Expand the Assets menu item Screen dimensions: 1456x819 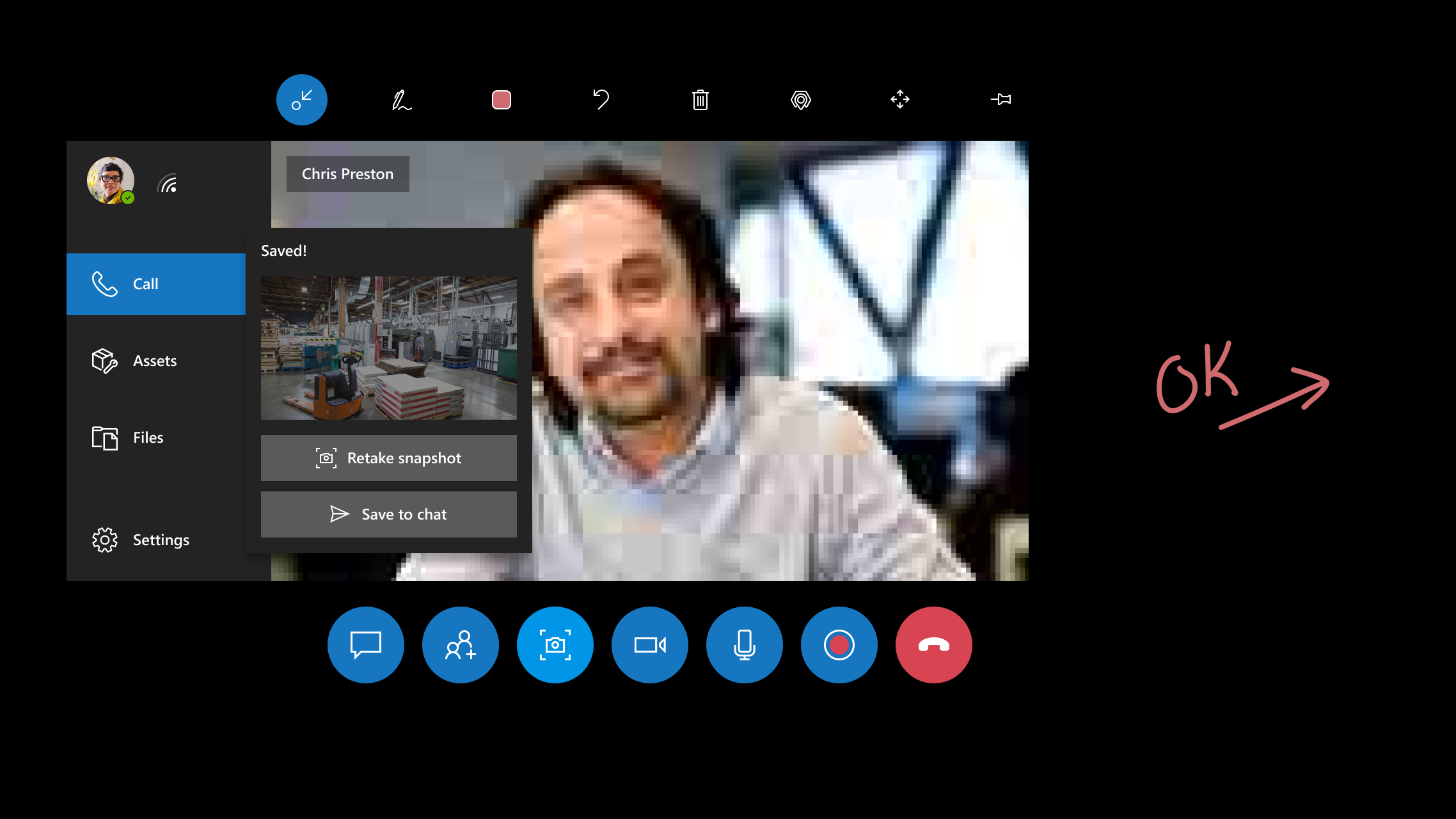(x=154, y=360)
